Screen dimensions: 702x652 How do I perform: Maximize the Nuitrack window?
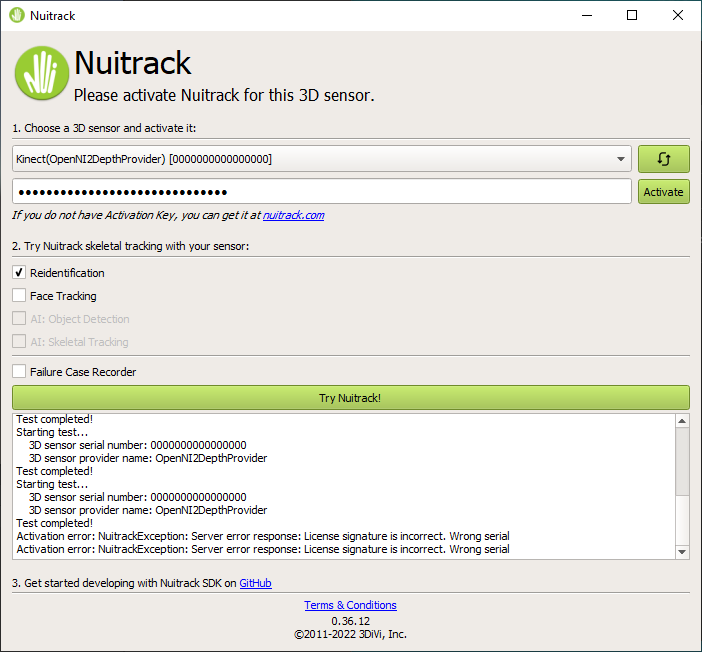632,15
